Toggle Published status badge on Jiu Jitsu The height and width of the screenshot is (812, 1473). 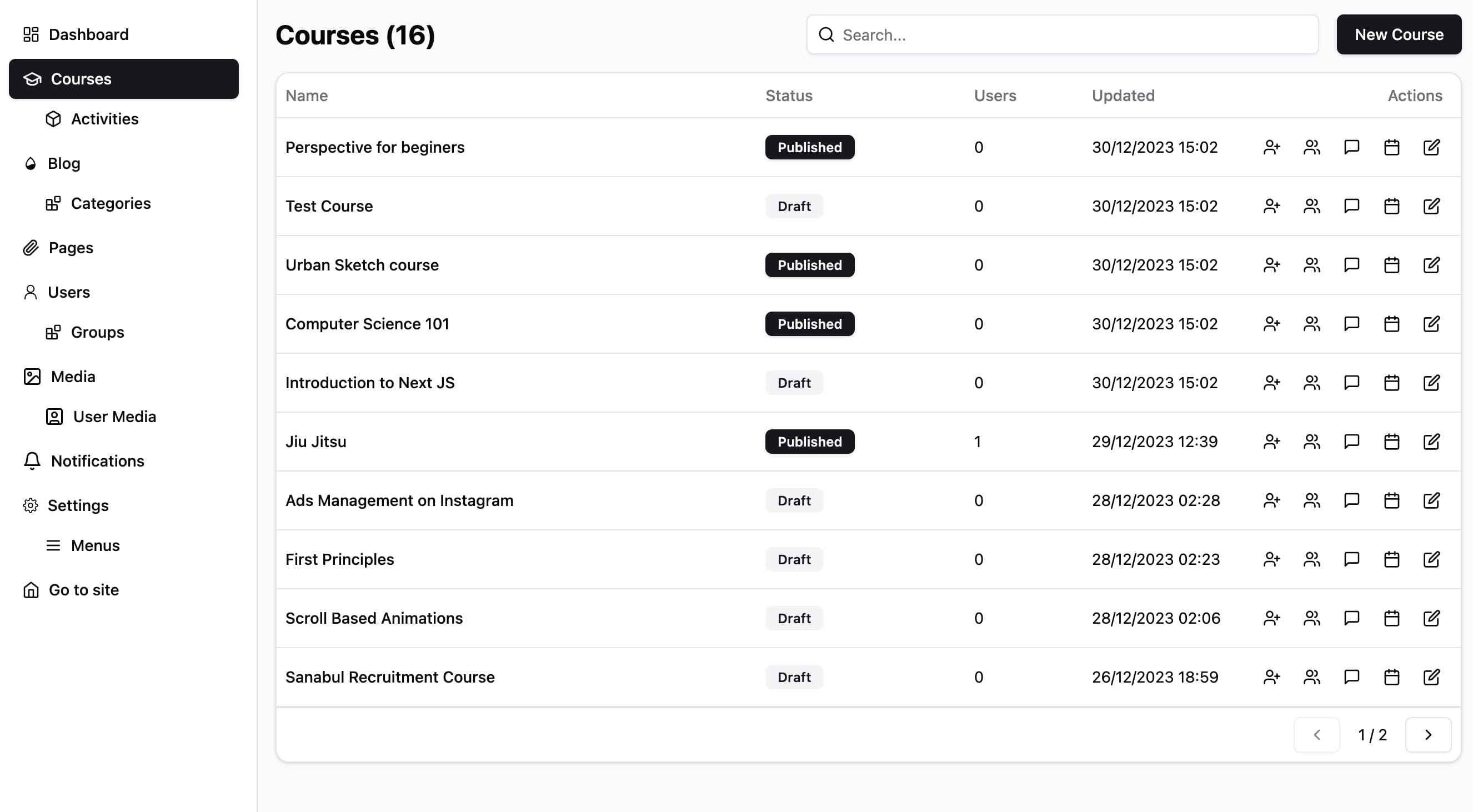[x=809, y=441]
